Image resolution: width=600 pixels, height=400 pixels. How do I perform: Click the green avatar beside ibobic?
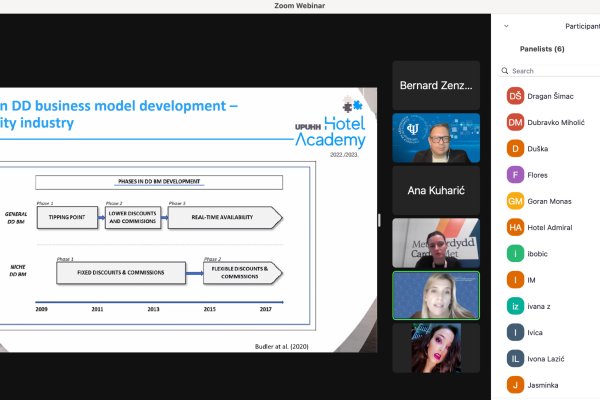point(516,254)
